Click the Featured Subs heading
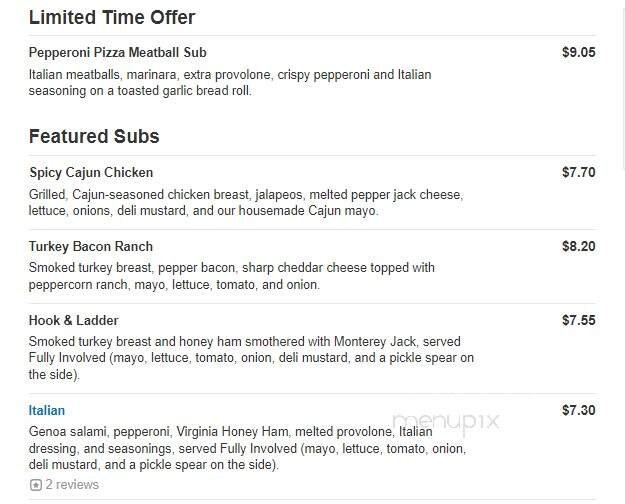This screenshot has height=504, width=625. point(94,137)
